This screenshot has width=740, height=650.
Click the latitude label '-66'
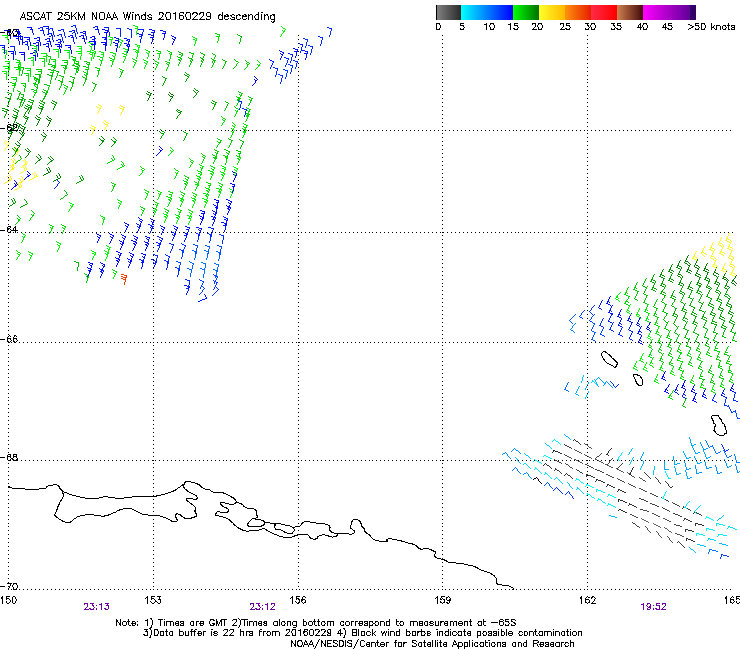(10, 339)
